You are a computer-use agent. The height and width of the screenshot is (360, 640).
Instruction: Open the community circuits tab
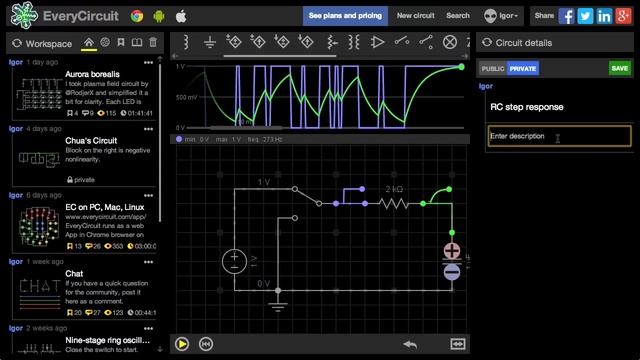point(105,42)
